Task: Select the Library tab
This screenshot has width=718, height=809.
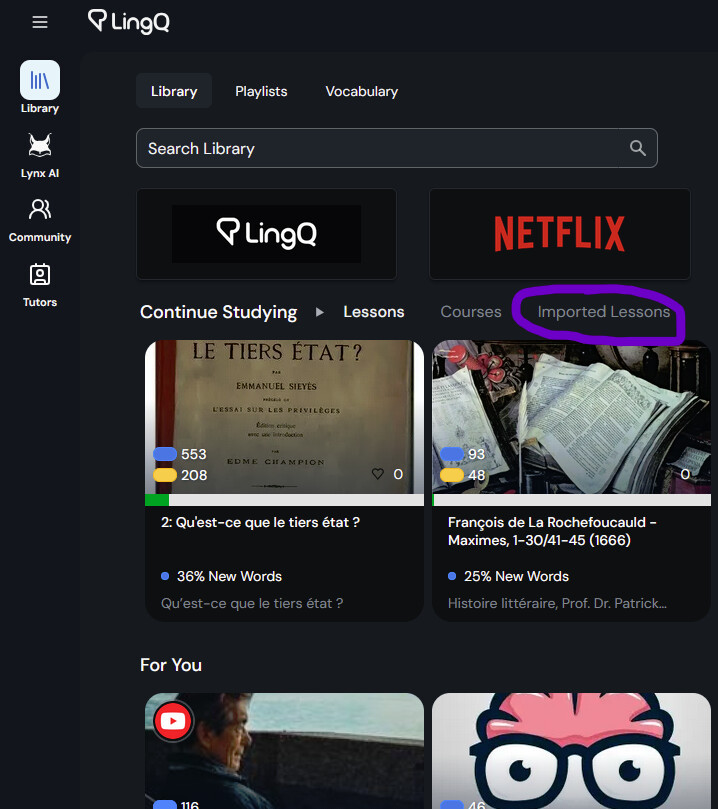Action: coord(174,91)
